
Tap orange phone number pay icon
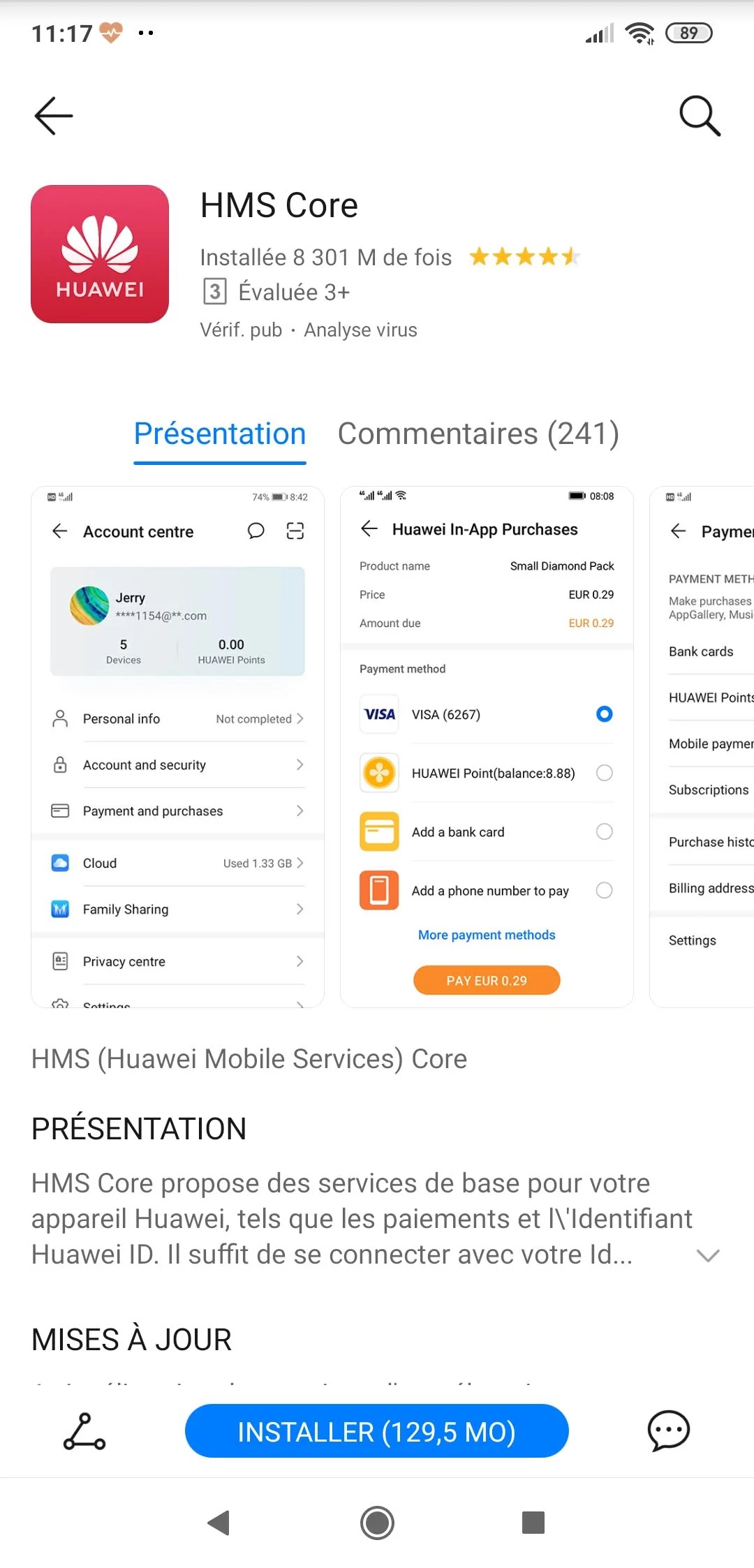coord(379,890)
